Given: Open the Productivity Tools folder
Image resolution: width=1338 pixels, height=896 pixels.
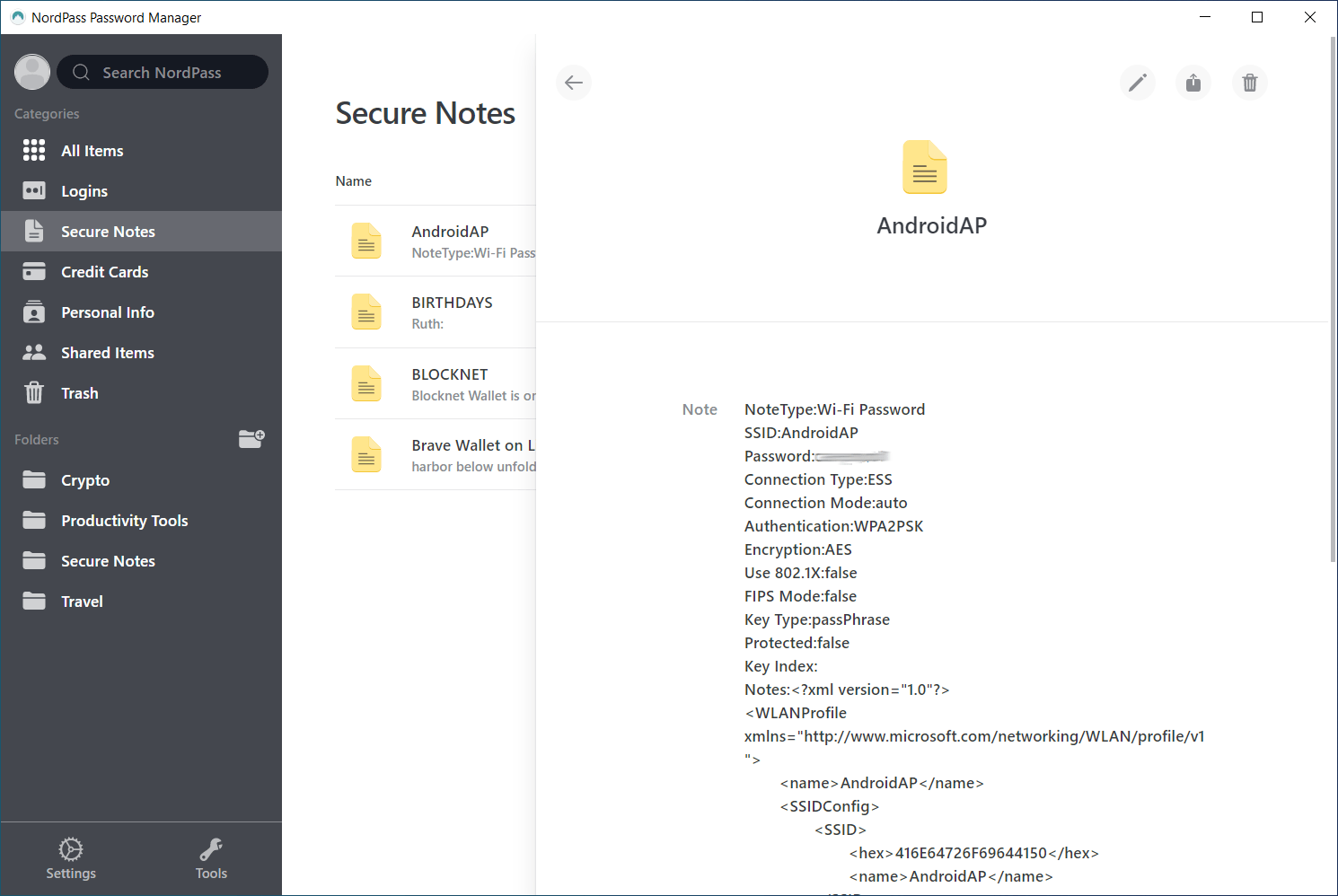Looking at the screenshot, I should [x=141, y=520].
